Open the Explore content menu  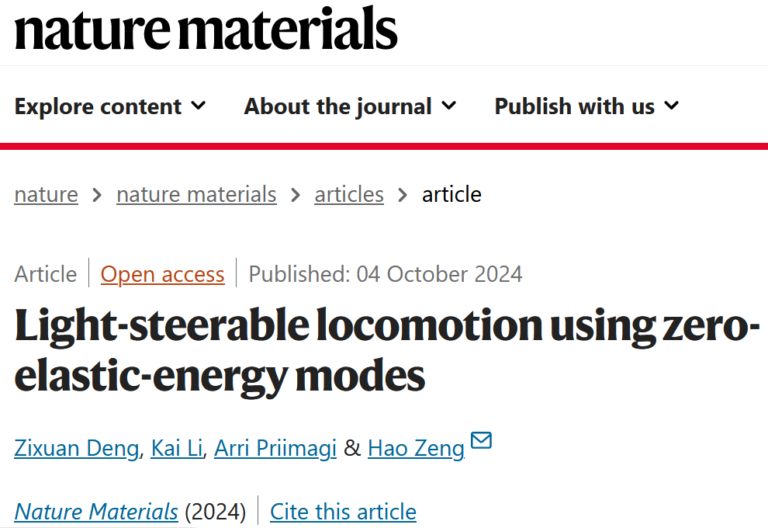110,106
